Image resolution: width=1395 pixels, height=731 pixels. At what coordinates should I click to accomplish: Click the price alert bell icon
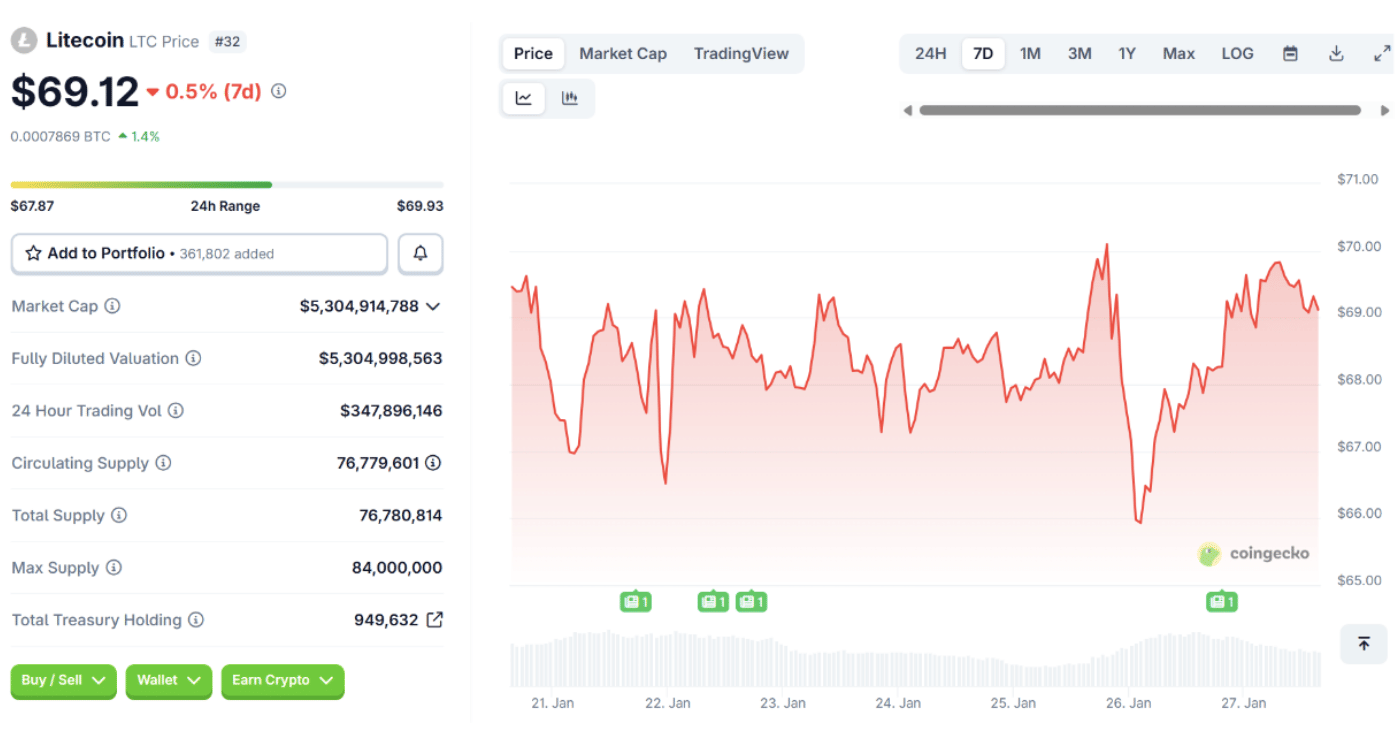click(420, 254)
